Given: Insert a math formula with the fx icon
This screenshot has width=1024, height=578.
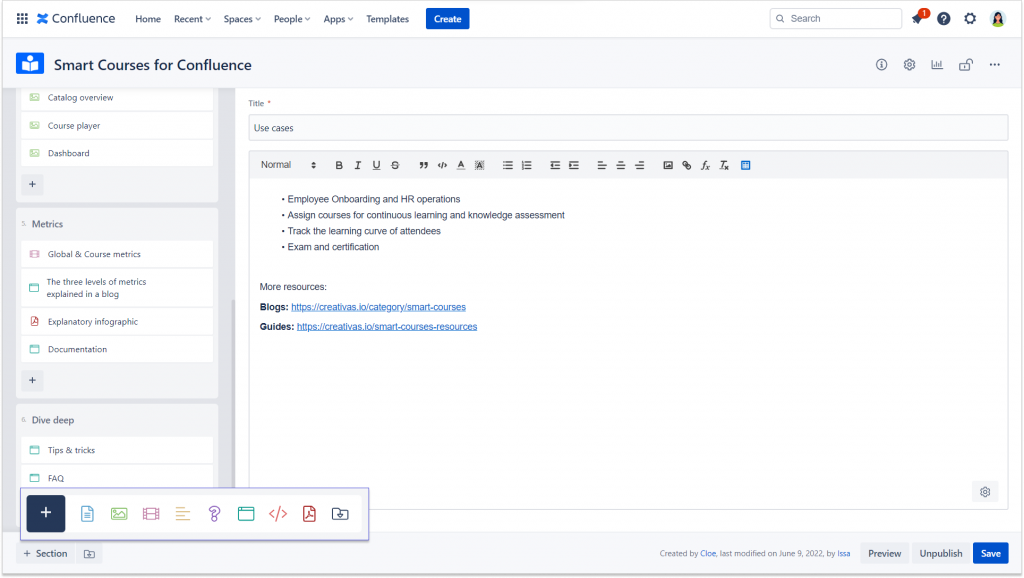Looking at the screenshot, I should point(705,165).
